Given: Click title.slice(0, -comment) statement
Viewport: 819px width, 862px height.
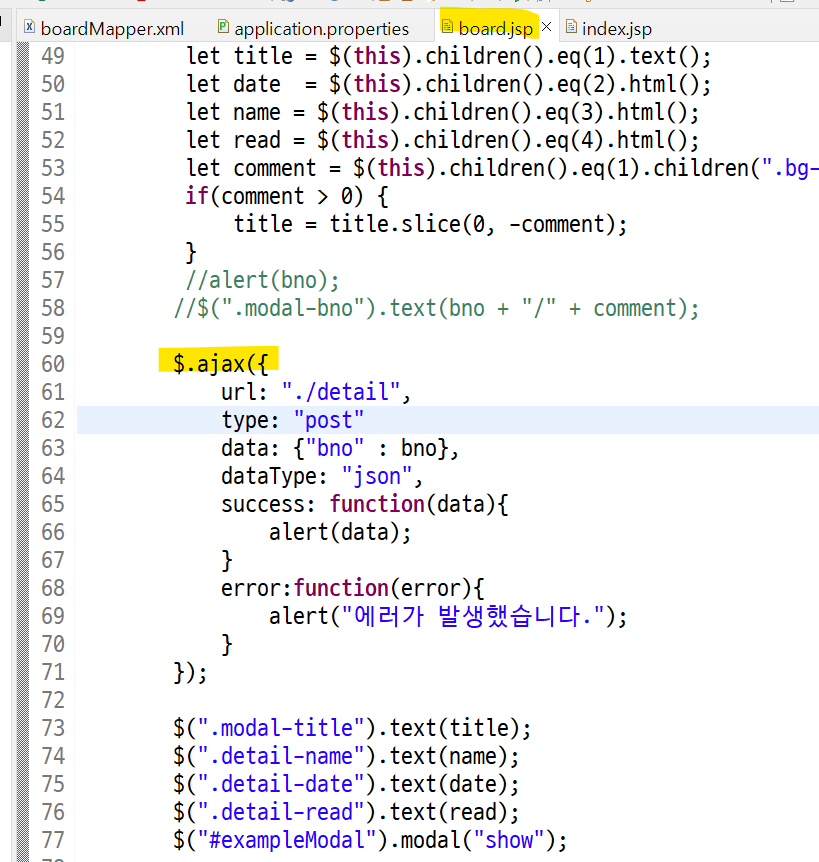Looking at the screenshot, I should [430, 224].
